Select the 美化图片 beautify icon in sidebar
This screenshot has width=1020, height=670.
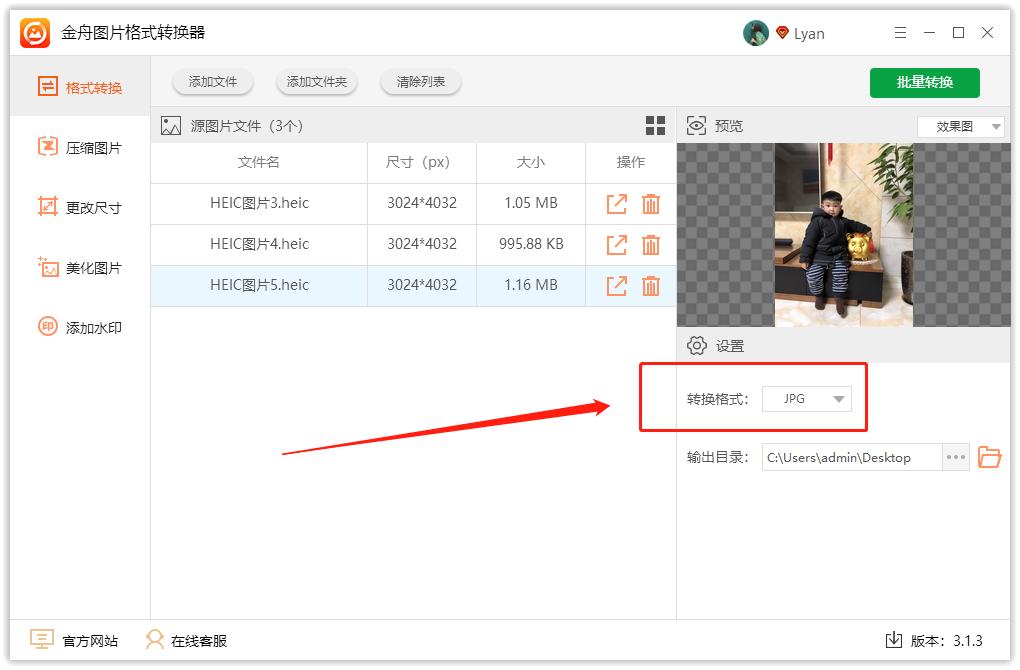point(46,267)
